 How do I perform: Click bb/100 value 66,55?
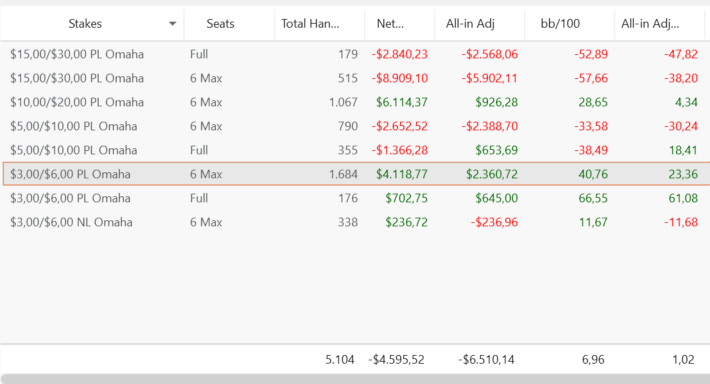coord(593,198)
